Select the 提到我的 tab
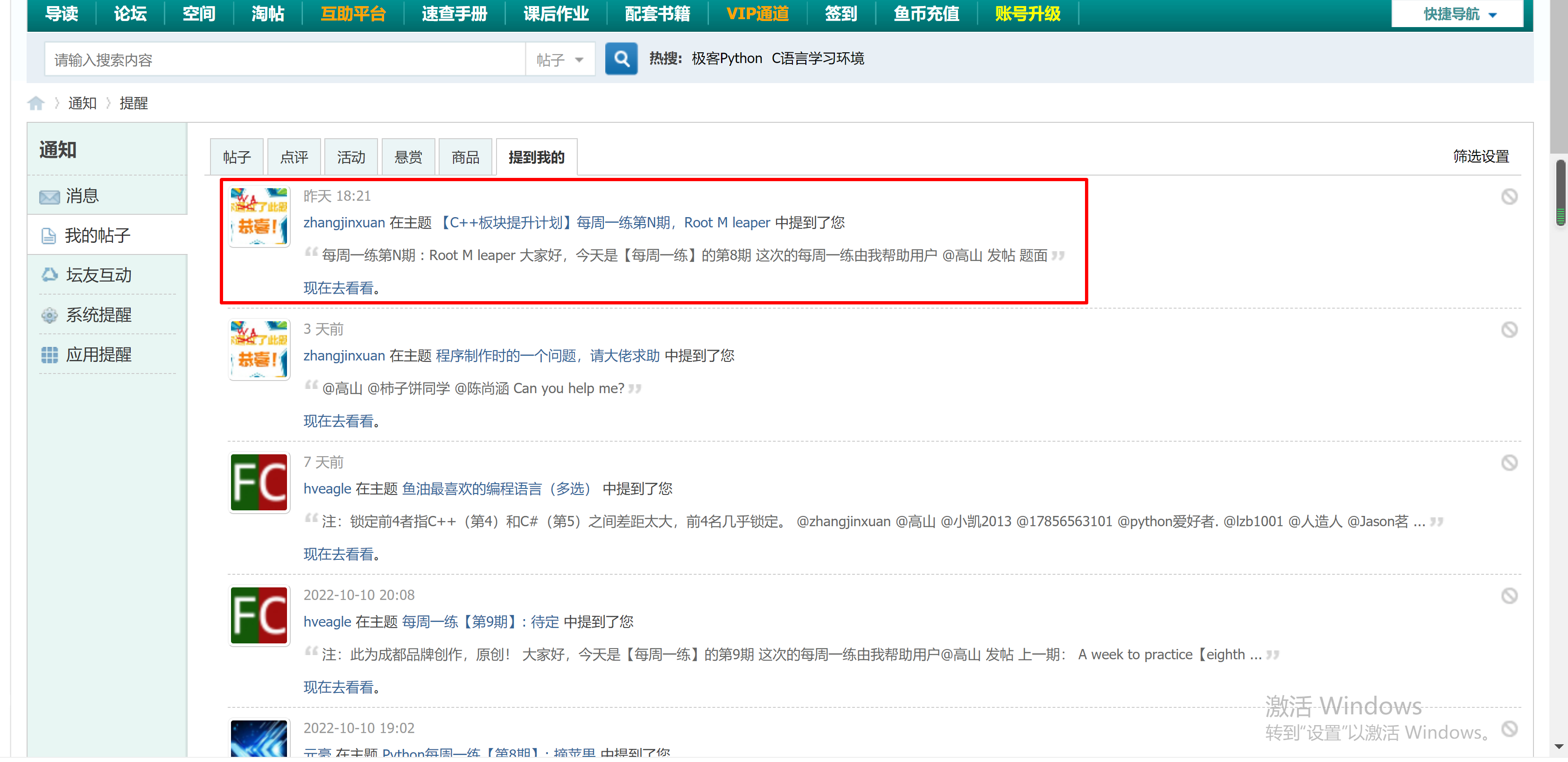 tap(537, 157)
